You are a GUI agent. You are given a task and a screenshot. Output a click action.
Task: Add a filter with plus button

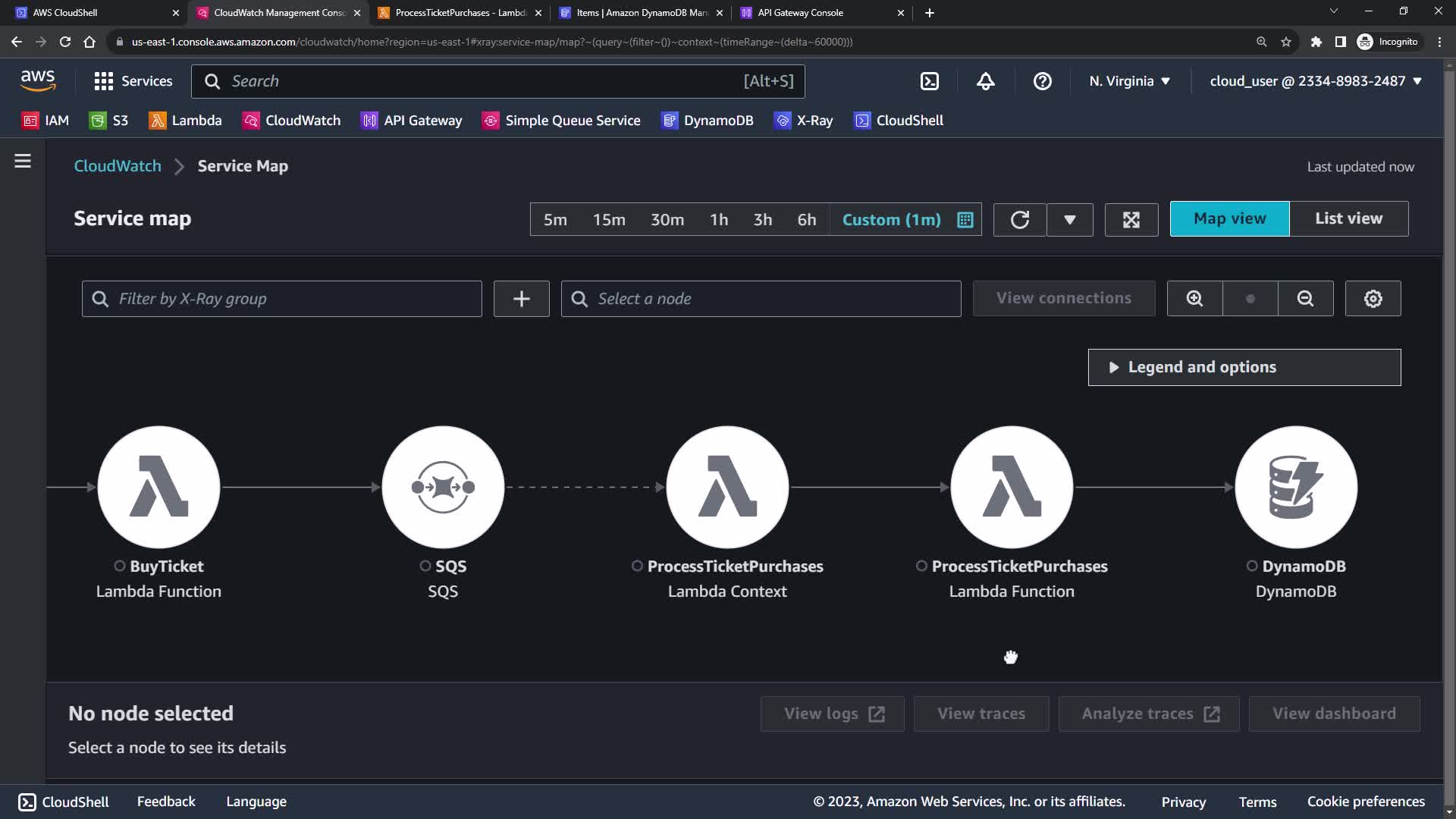click(x=521, y=299)
